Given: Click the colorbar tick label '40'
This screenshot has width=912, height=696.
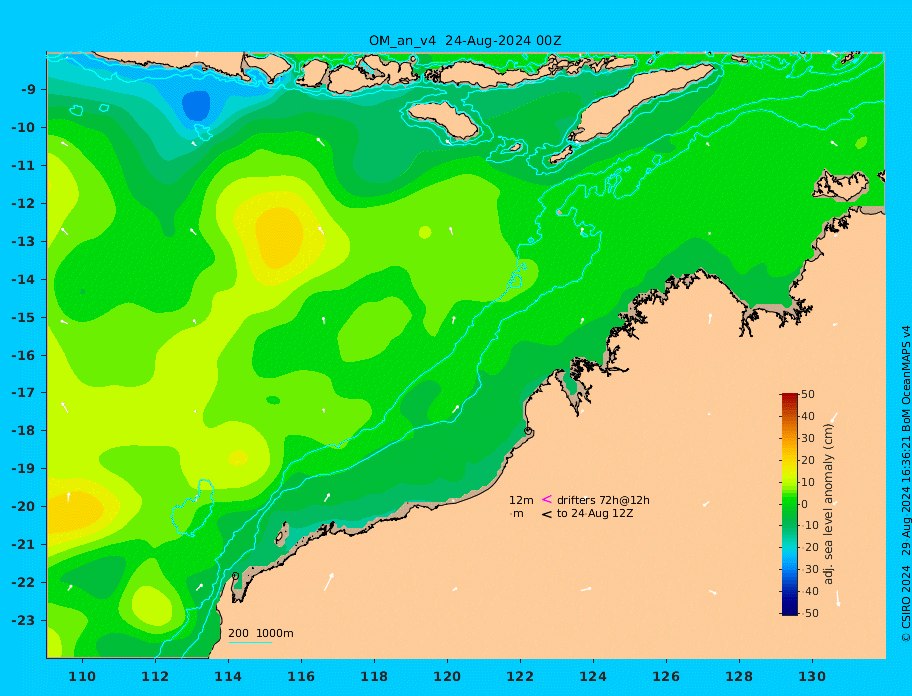Looking at the screenshot, I should click(808, 416).
